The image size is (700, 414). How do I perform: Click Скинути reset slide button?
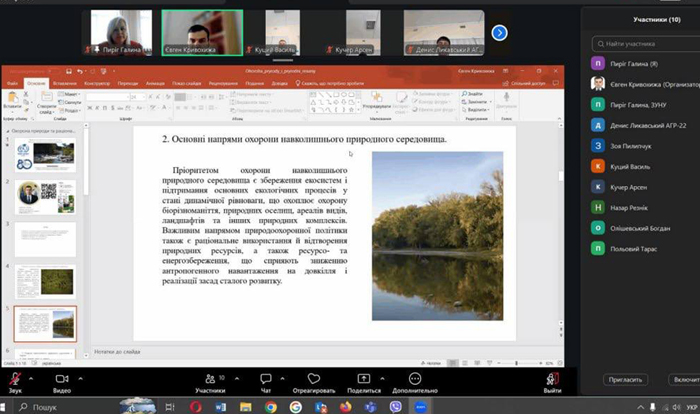(70, 102)
